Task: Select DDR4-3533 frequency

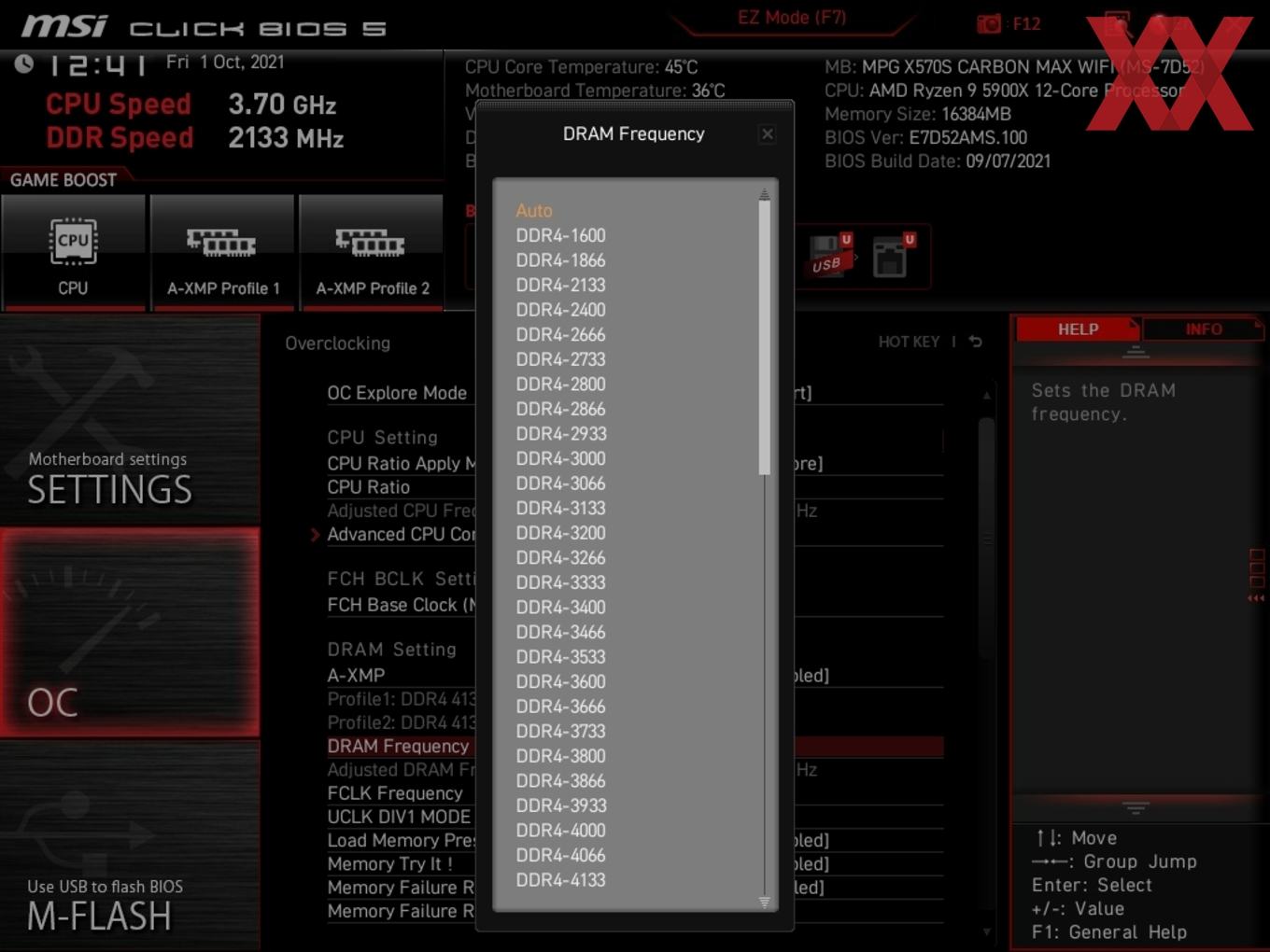Action: (560, 657)
